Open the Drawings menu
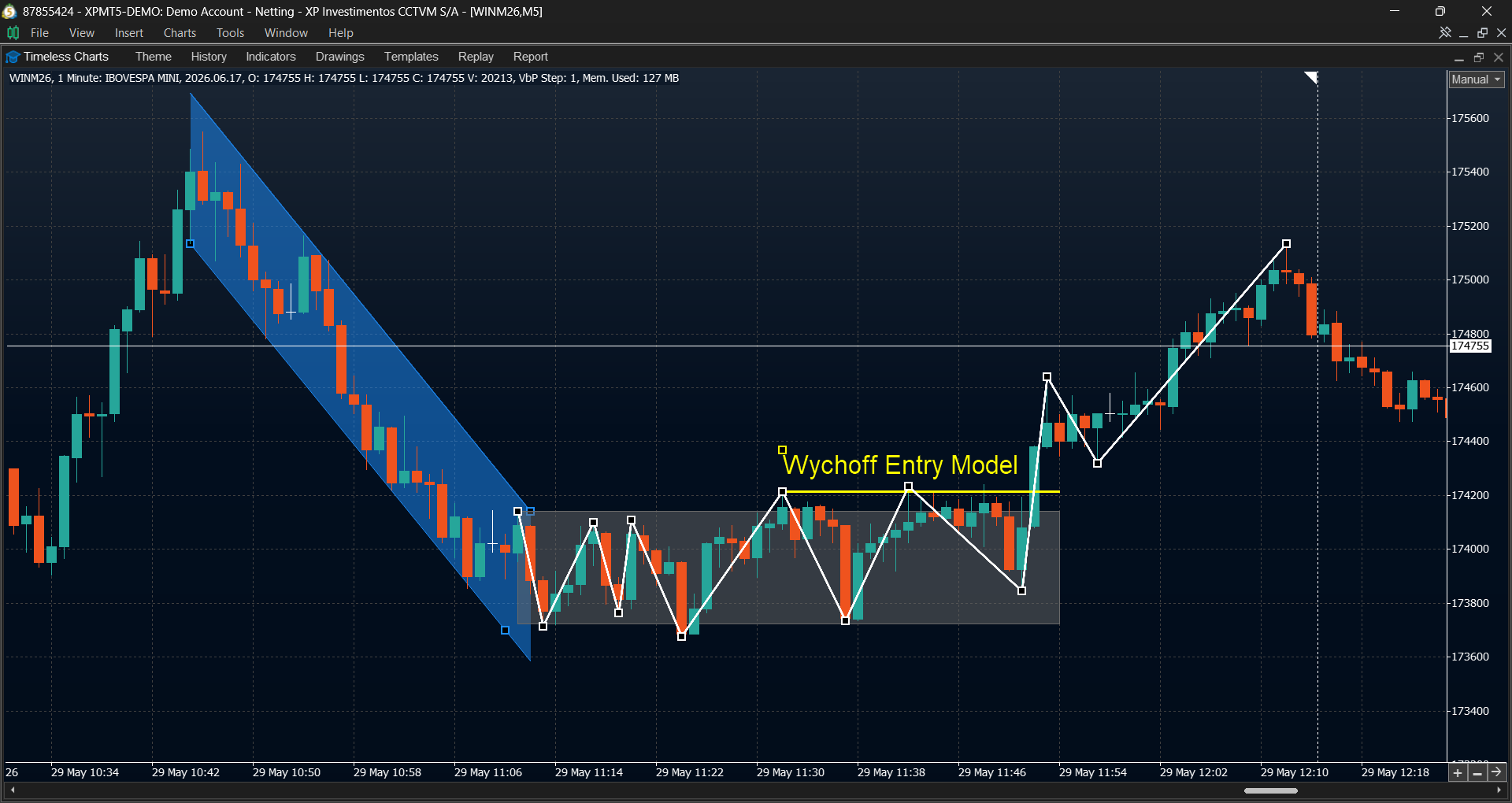The height and width of the screenshot is (803, 1512). pyautogui.click(x=340, y=57)
